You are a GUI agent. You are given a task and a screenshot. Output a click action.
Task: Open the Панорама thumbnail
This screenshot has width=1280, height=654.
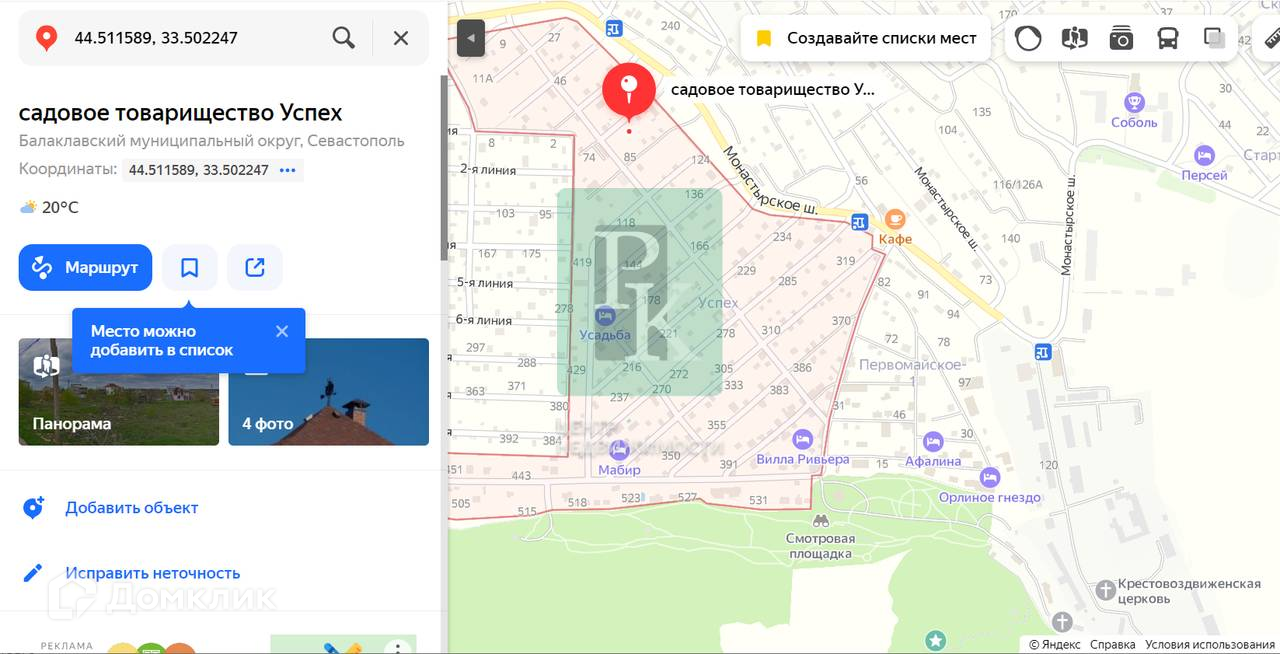click(119, 391)
